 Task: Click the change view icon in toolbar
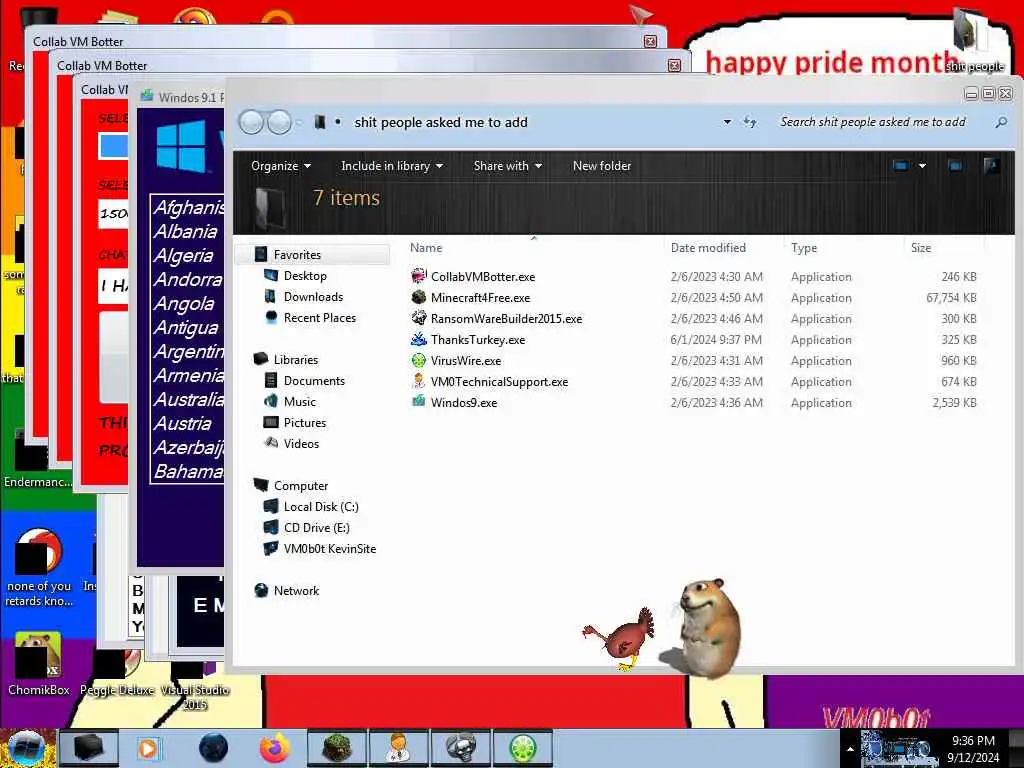tap(901, 166)
